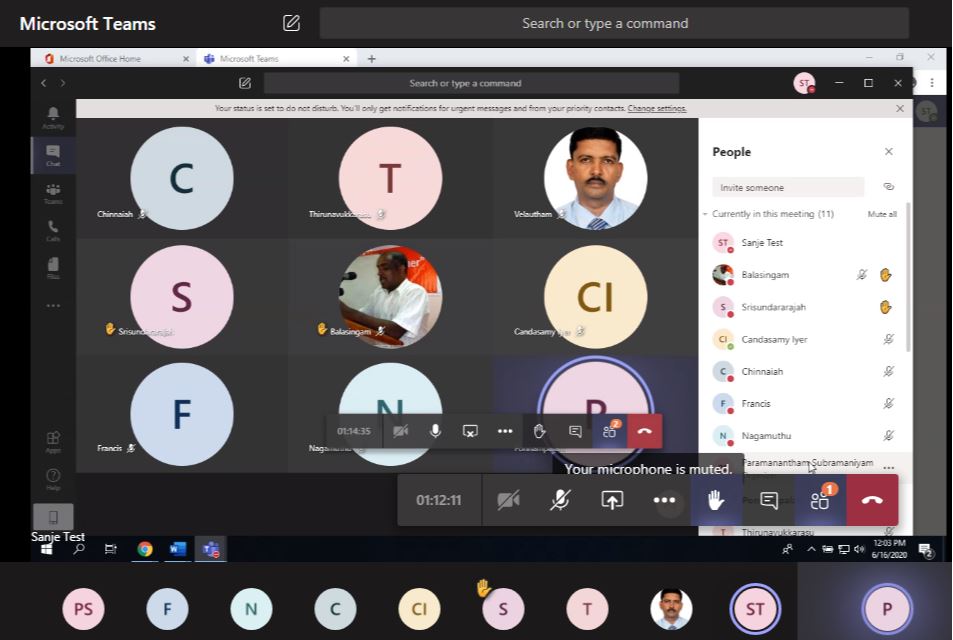Toggle raise hand in the 01:12:11 call bar

[716, 500]
